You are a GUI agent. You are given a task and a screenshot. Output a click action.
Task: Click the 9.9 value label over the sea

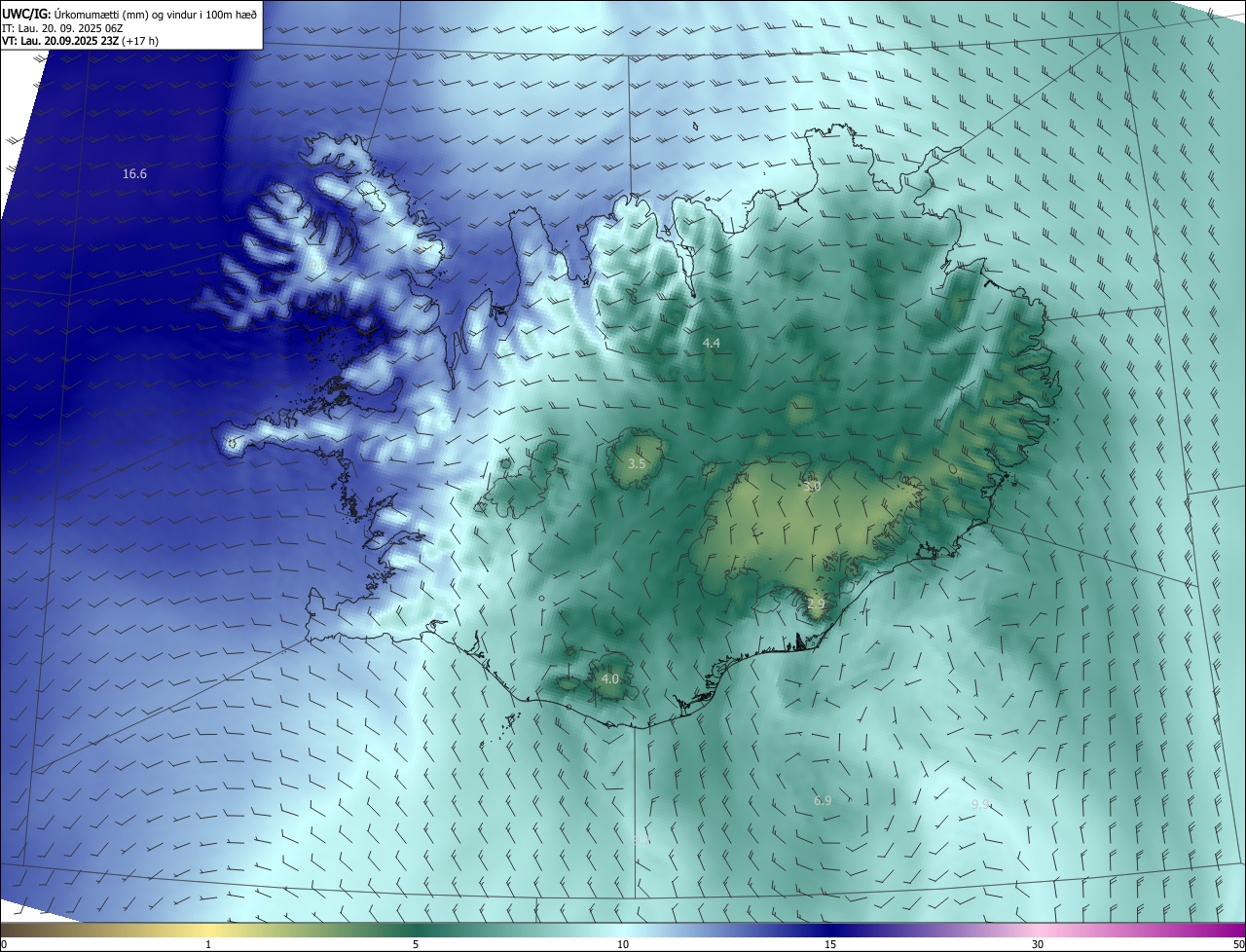click(x=981, y=804)
